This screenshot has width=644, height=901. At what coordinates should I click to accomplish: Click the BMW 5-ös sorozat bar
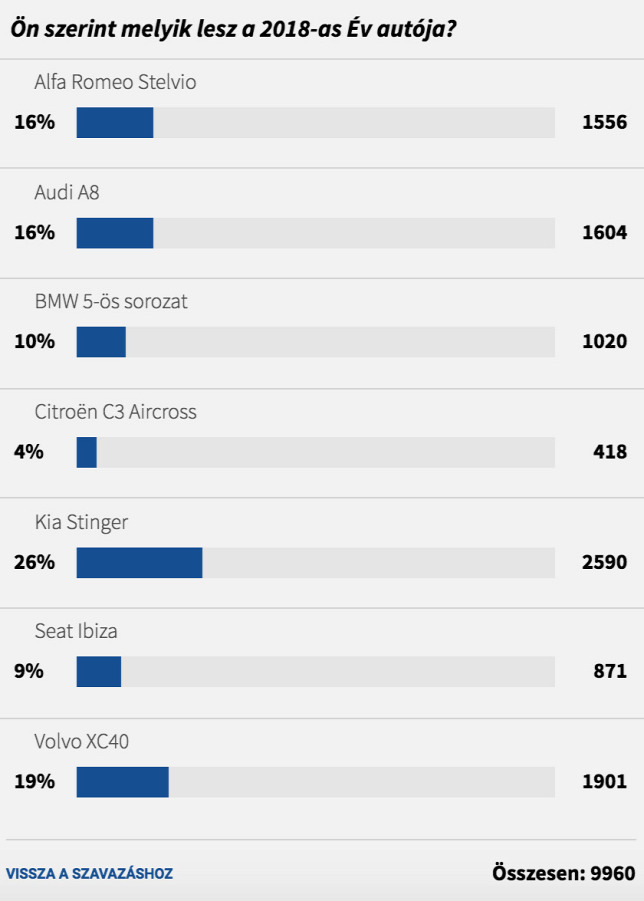315,342
